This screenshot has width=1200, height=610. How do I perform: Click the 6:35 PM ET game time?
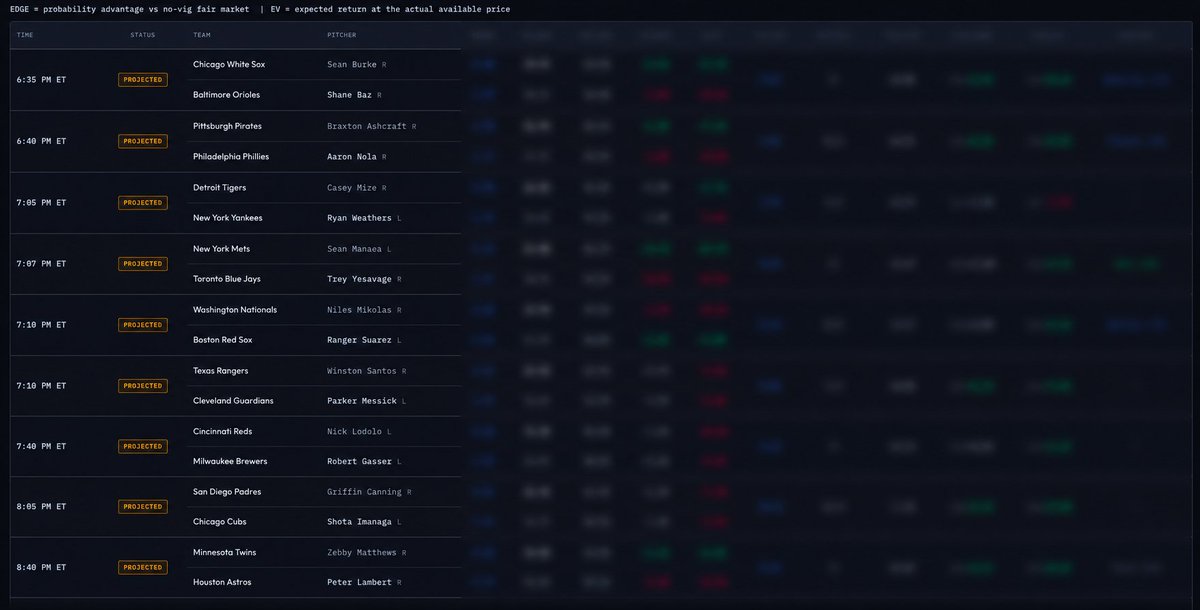[41, 80]
